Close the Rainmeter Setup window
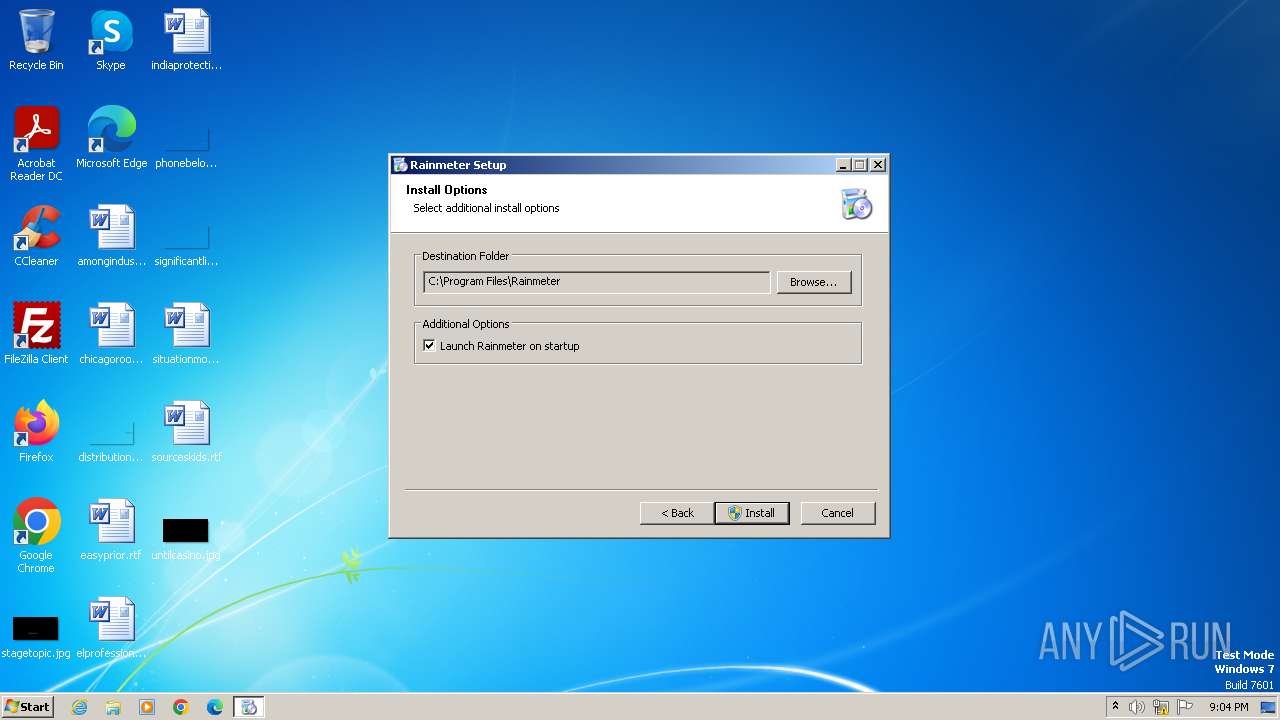Viewport: 1280px width, 720px height. tap(878, 165)
